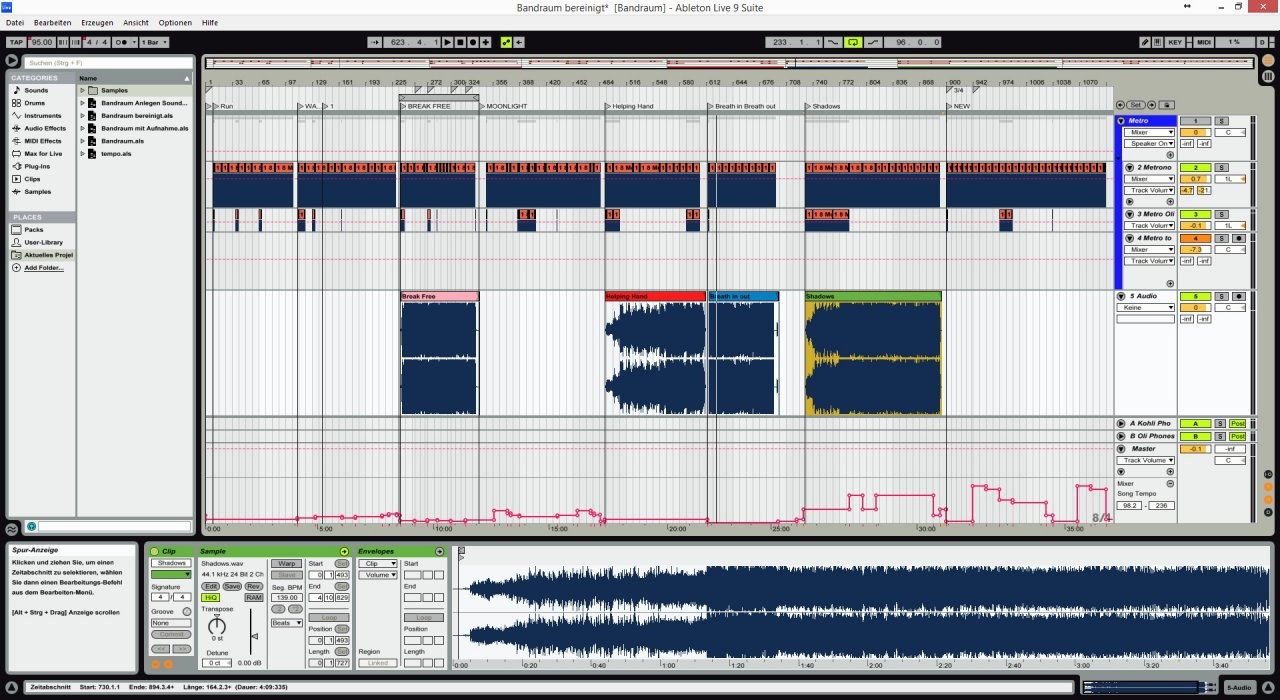Click Next Locator arrow button
Screen dimensions: 1280x700
1151,105
